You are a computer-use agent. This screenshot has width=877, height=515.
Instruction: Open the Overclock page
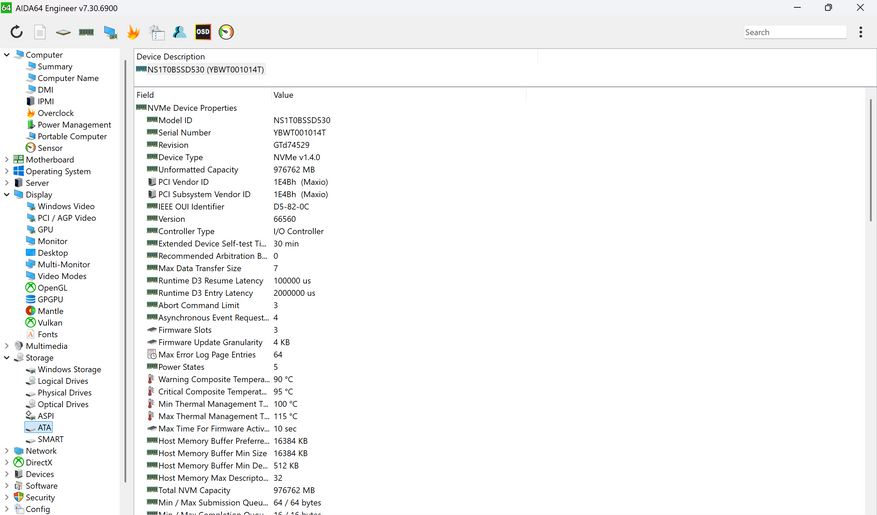coord(55,113)
